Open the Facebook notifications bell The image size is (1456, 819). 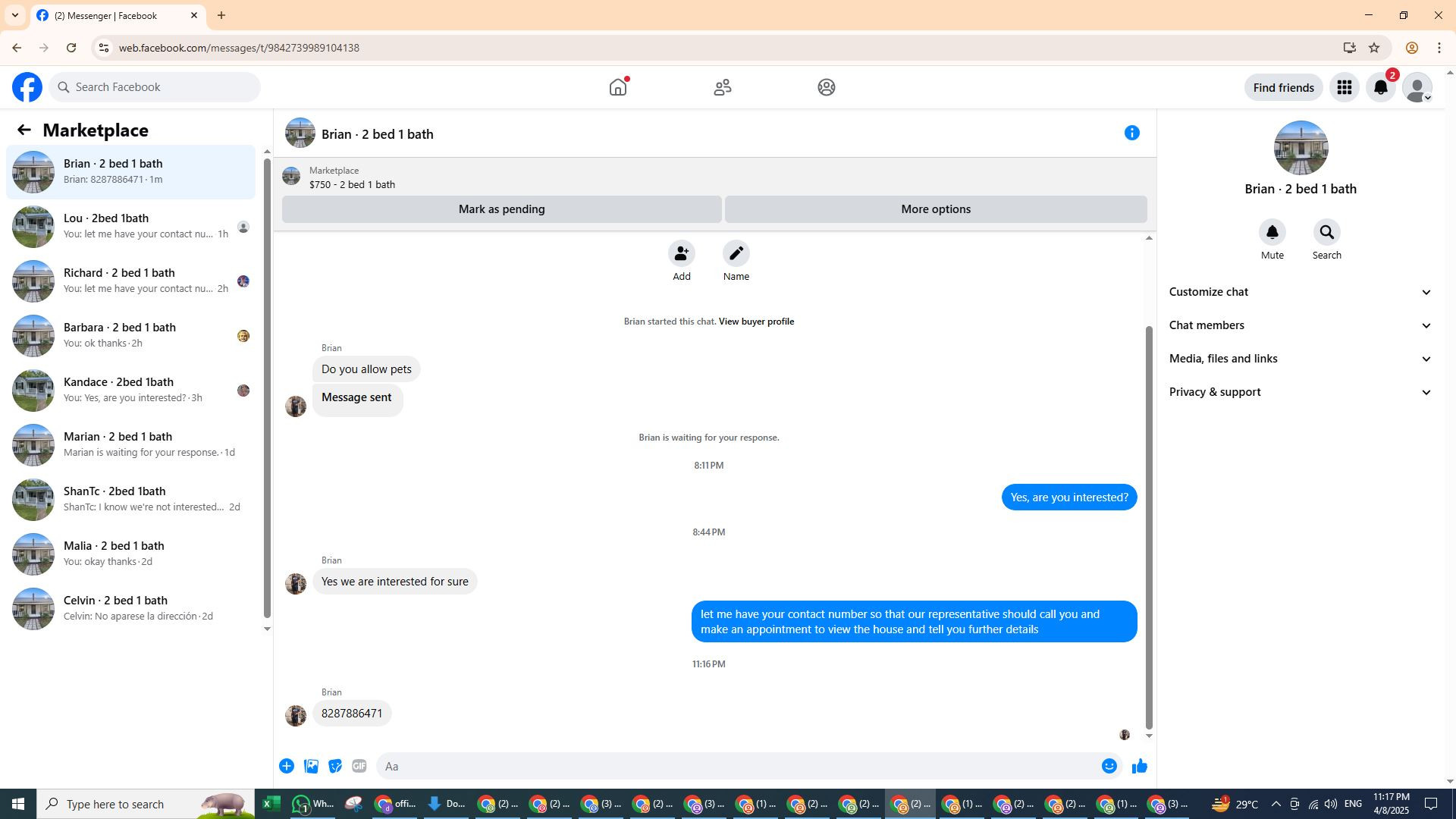[x=1380, y=87]
